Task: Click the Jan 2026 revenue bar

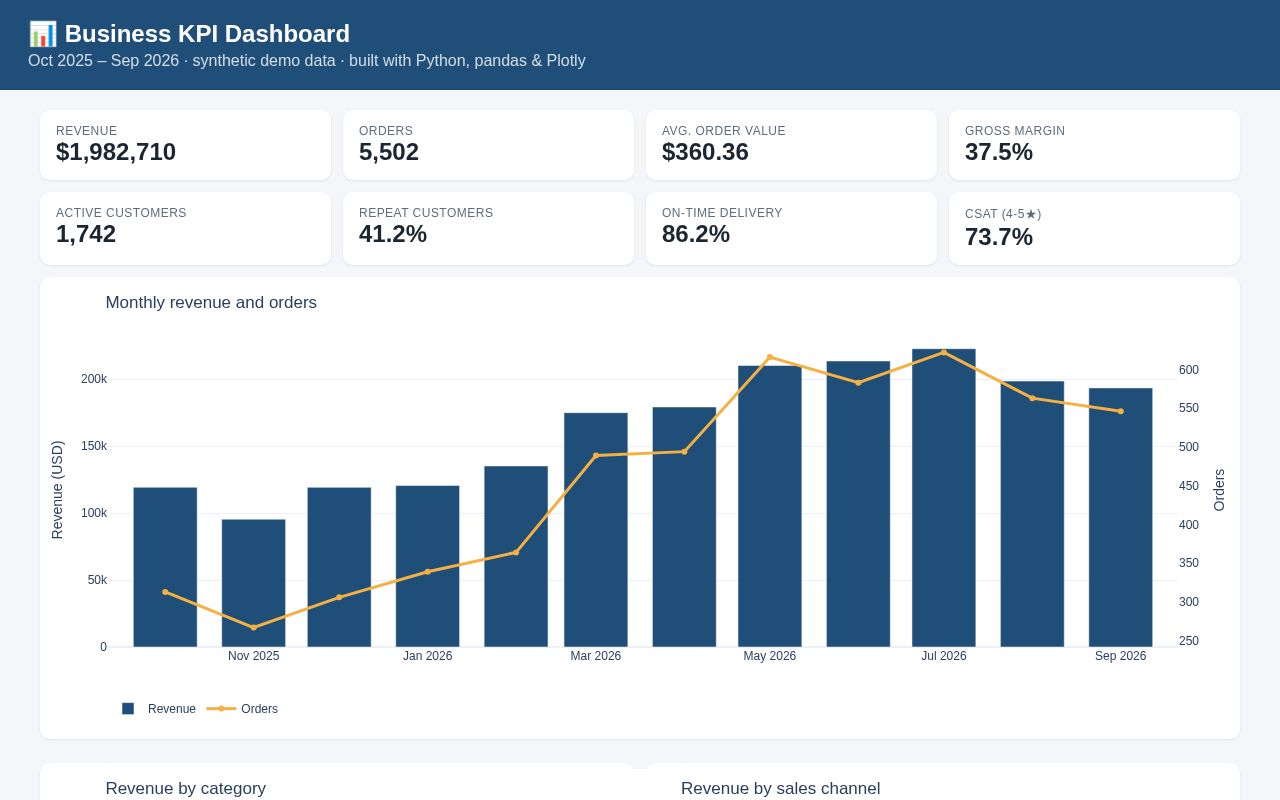Action: click(x=428, y=566)
